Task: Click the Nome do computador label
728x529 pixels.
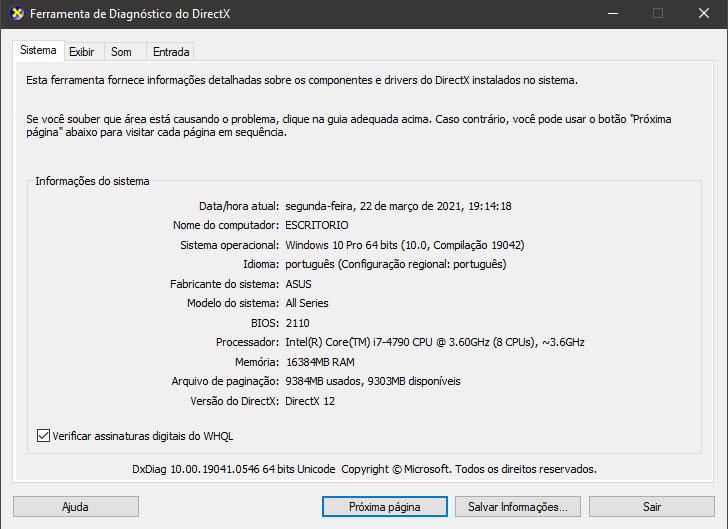Action: click(226, 225)
